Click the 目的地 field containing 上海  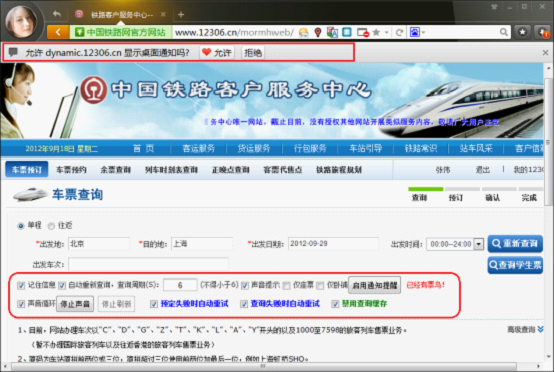[202, 244]
